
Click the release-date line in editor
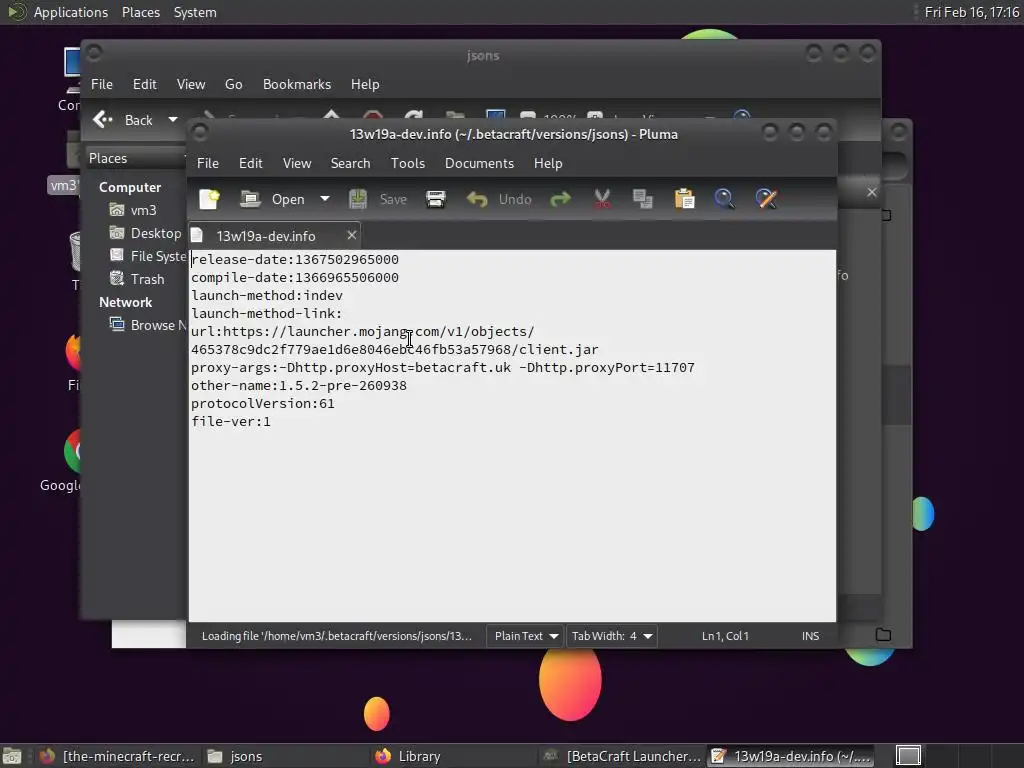click(295, 260)
